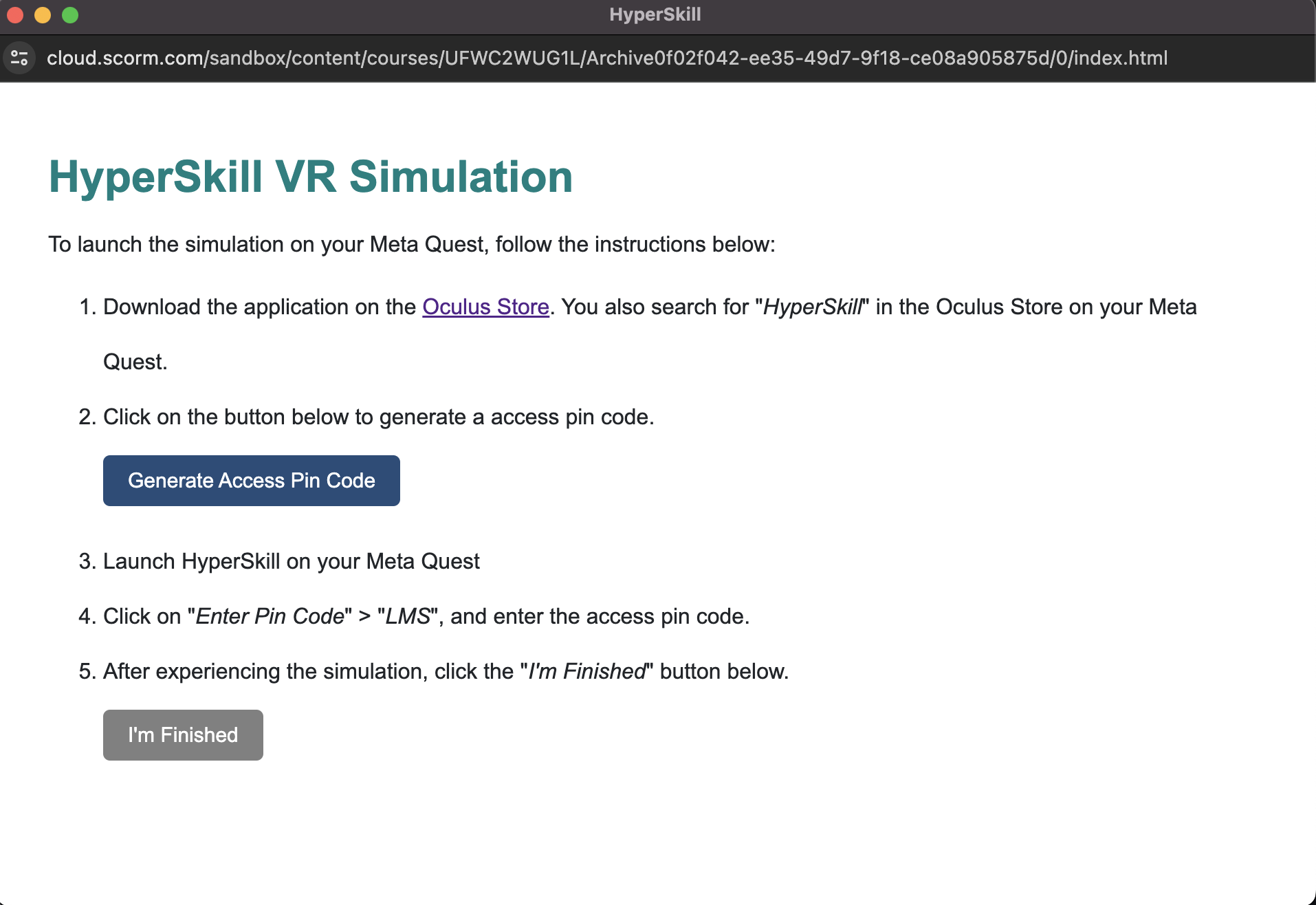Select the cloud.scorm.com URL in address bar

606,58
